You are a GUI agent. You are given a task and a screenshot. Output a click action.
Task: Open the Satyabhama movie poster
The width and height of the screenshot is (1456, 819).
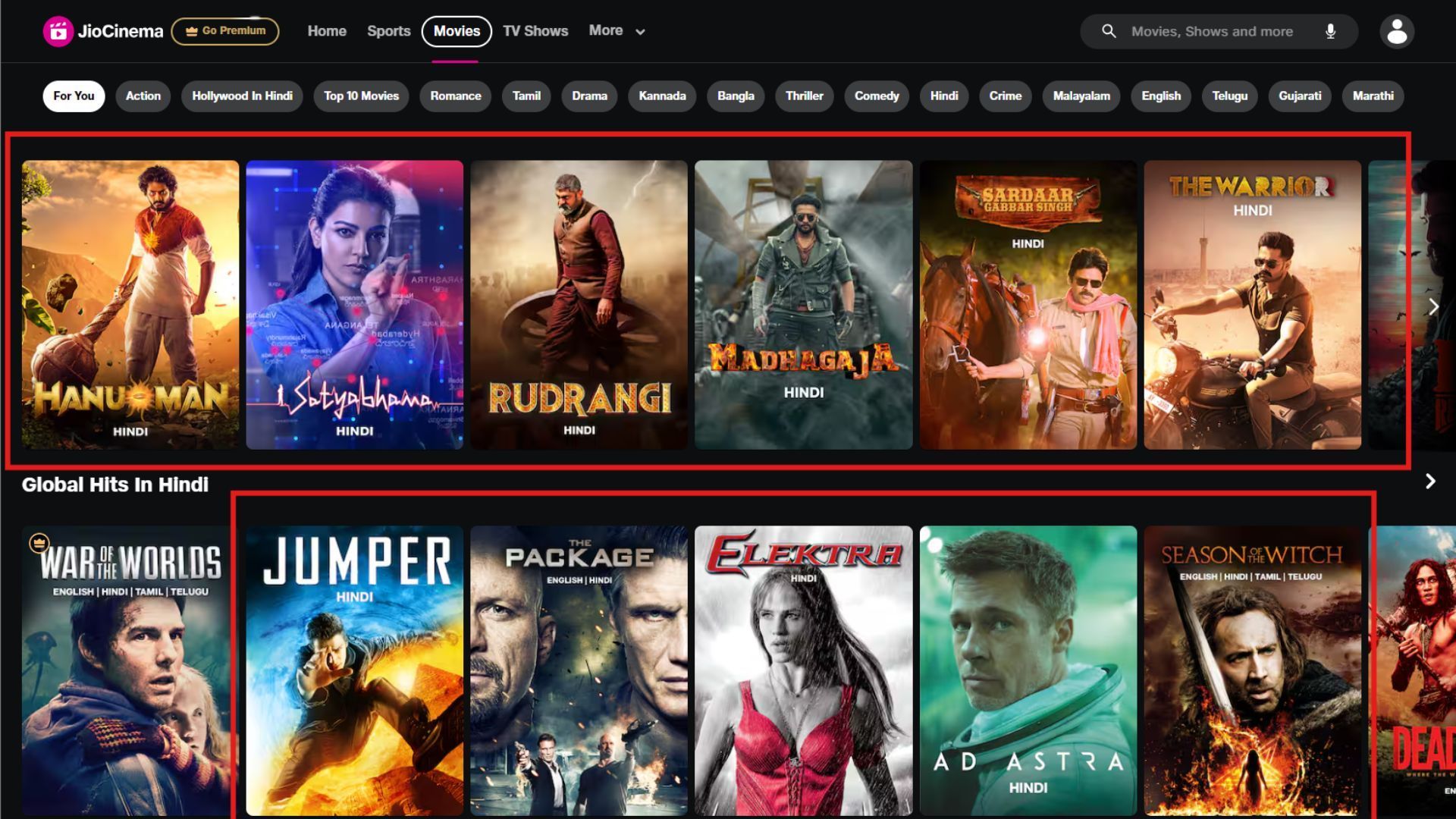pyautogui.click(x=354, y=305)
